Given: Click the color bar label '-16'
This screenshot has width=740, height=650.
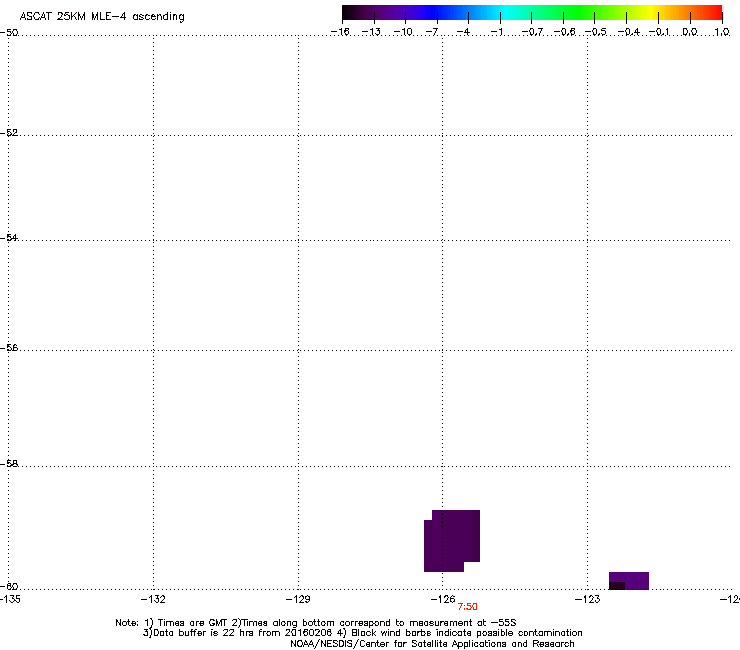Looking at the screenshot, I should point(340,32).
